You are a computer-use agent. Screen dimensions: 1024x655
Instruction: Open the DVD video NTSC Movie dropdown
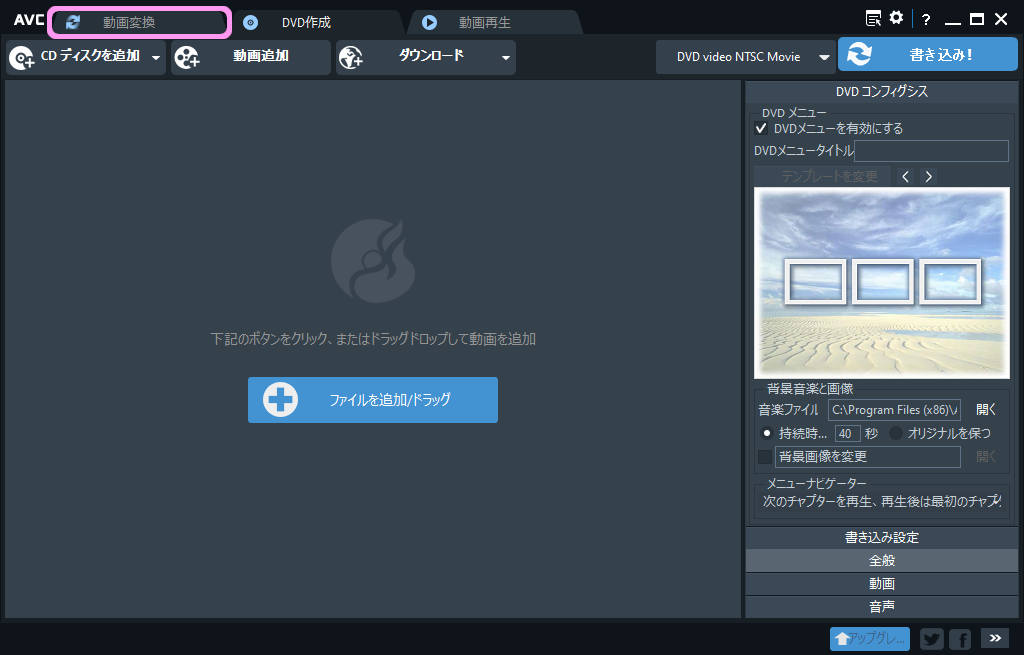coord(746,57)
